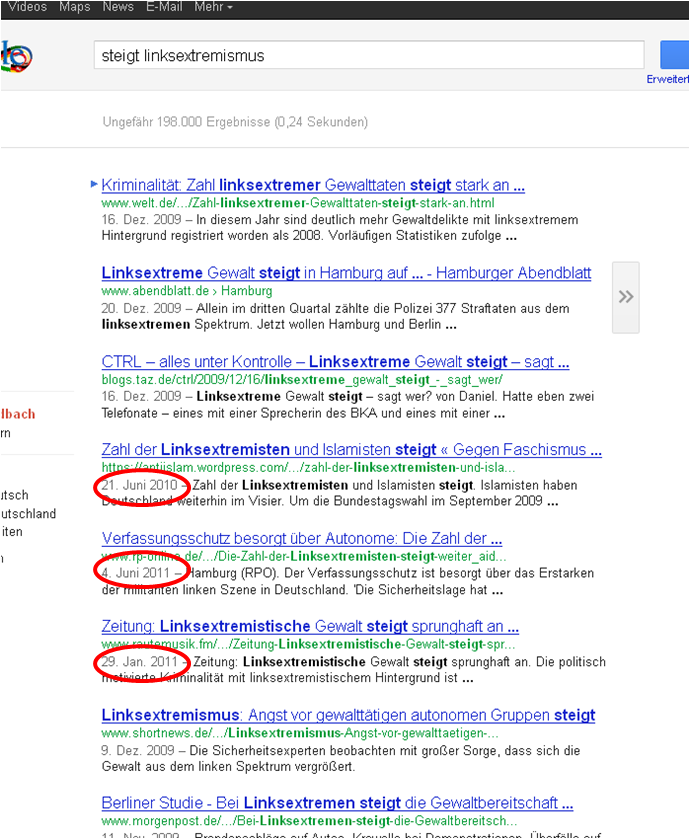
Task: Go to Maps in the top bar
Action: 75,7
